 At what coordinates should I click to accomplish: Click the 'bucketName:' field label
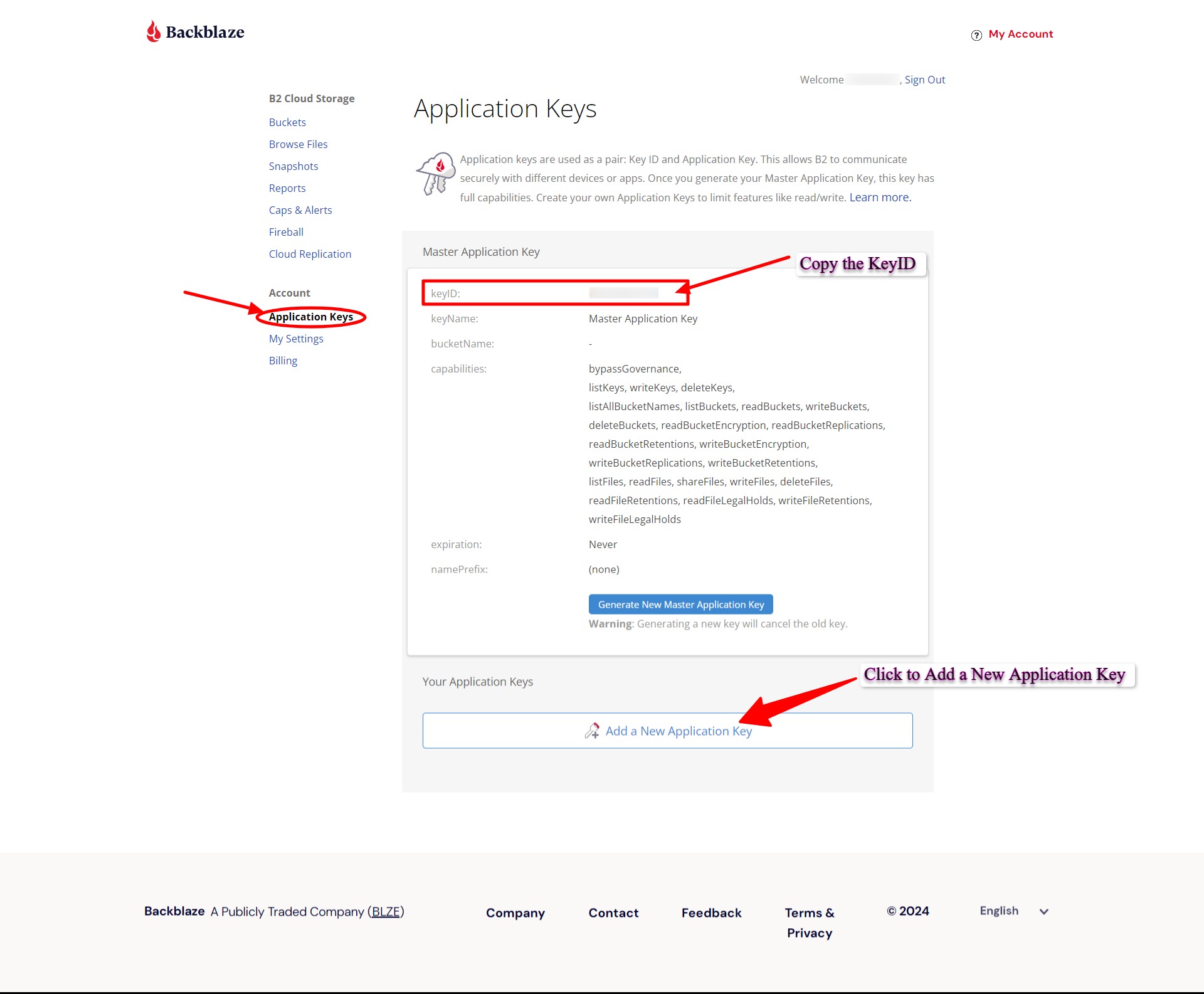pyautogui.click(x=462, y=344)
